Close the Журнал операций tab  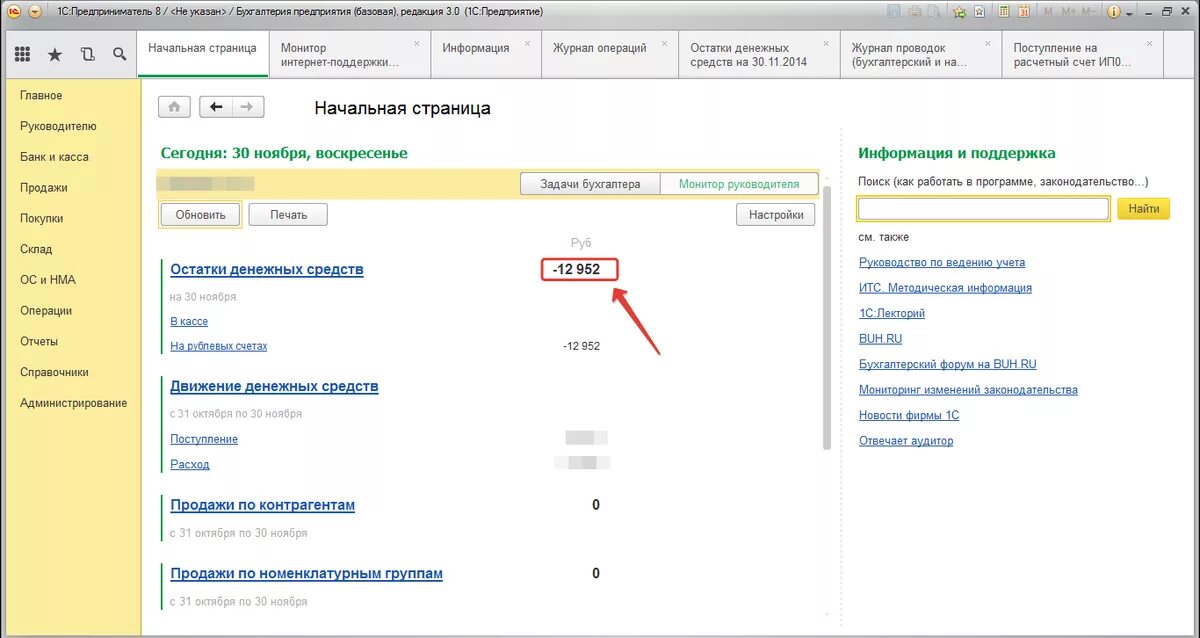click(664, 44)
